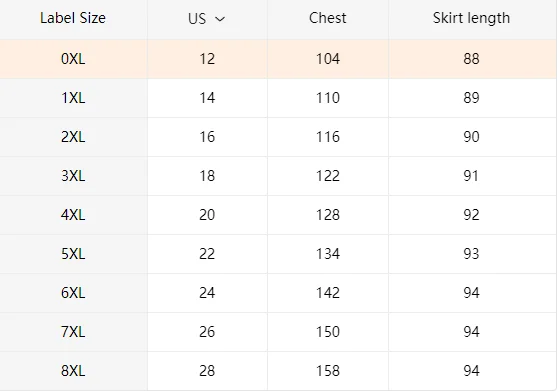Select the 7XL label size cell
The width and height of the screenshot is (557, 391).
[73, 332]
